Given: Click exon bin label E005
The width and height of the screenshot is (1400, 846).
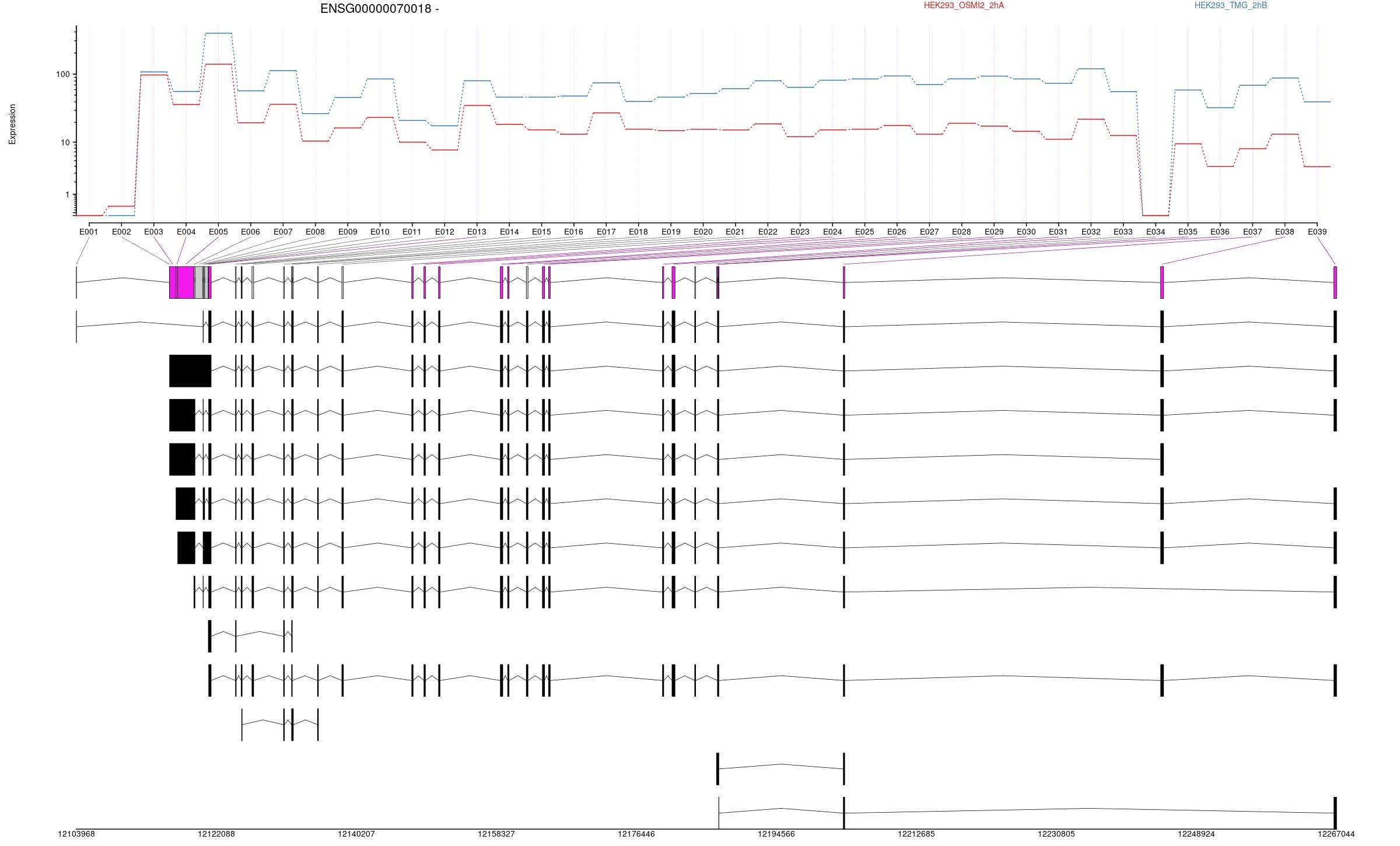Looking at the screenshot, I should click(x=218, y=232).
